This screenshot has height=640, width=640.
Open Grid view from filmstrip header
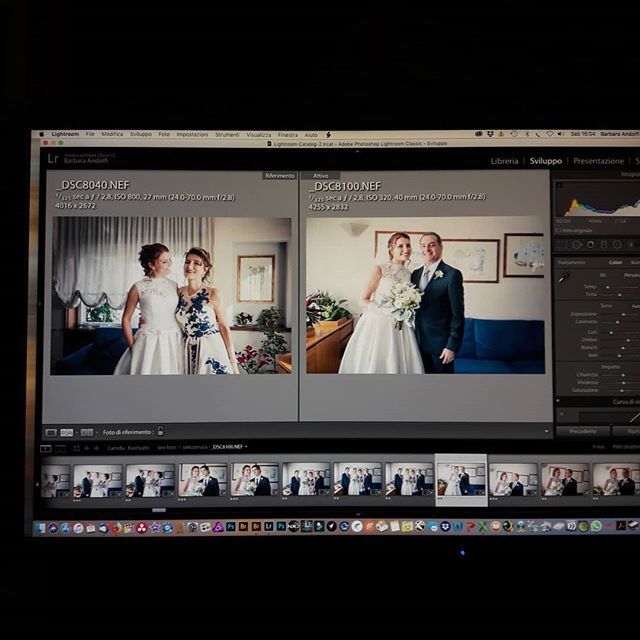coord(76,448)
